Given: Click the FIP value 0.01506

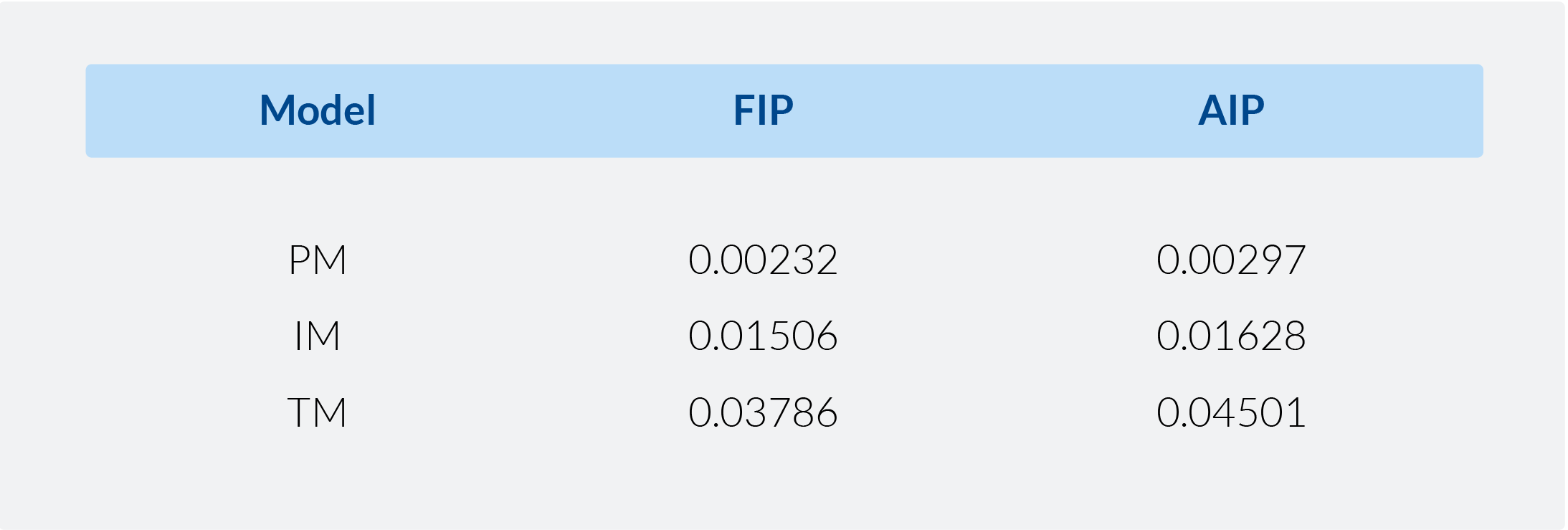Looking at the screenshot, I should coord(763,336).
